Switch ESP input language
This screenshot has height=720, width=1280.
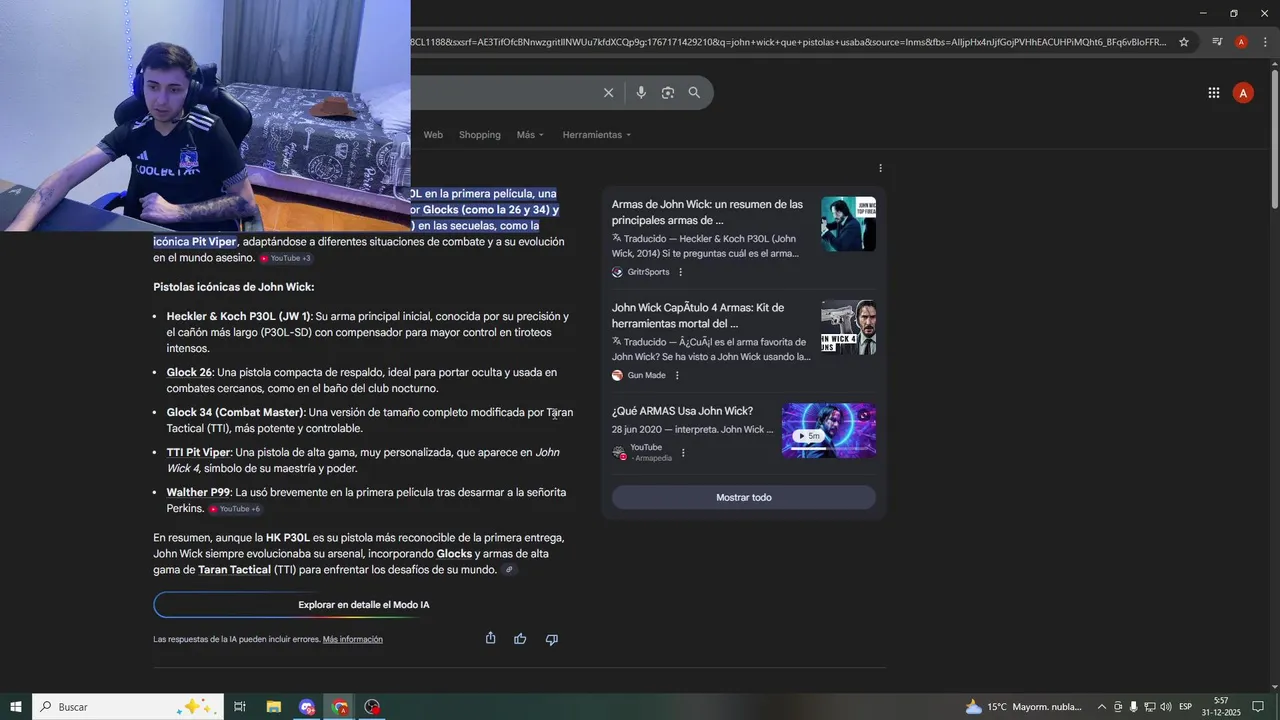[1186, 707]
